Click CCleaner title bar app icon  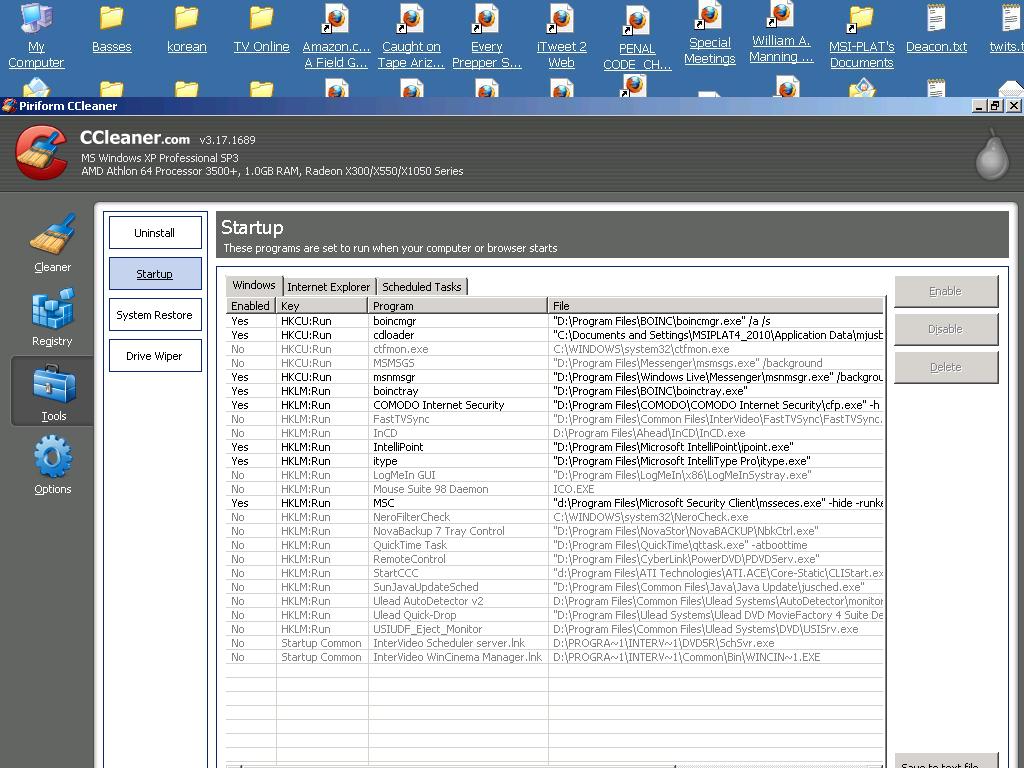coord(9,106)
